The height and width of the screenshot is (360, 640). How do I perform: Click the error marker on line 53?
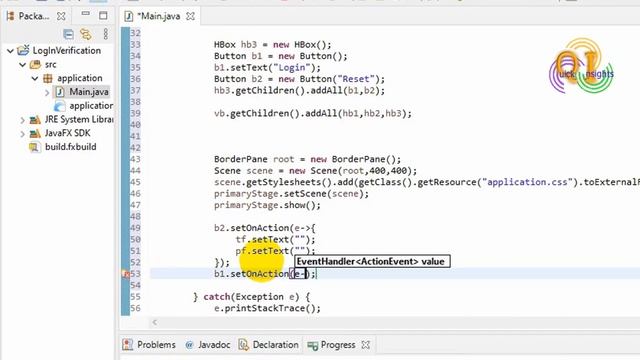click(126, 275)
